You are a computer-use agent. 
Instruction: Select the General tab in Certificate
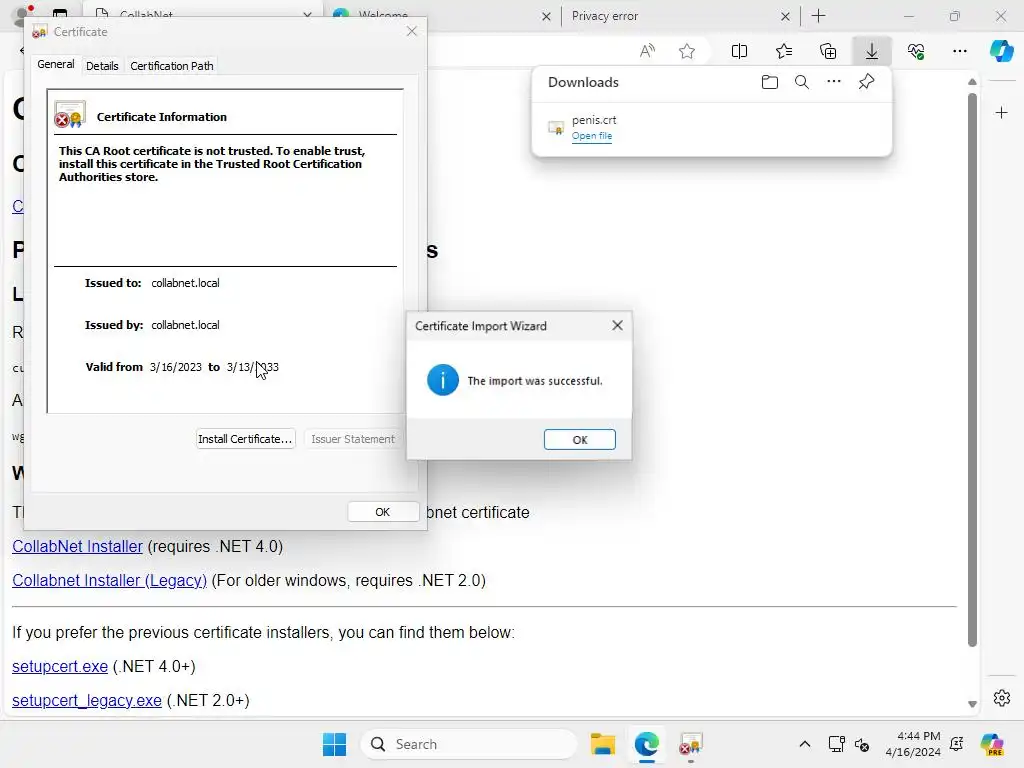(x=56, y=64)
